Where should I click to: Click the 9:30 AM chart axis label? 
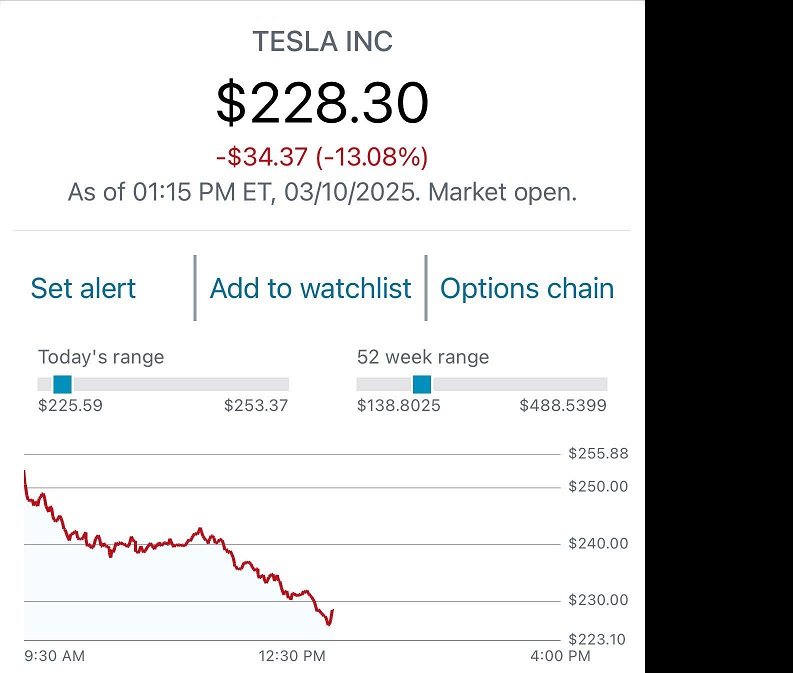[54, 656]
